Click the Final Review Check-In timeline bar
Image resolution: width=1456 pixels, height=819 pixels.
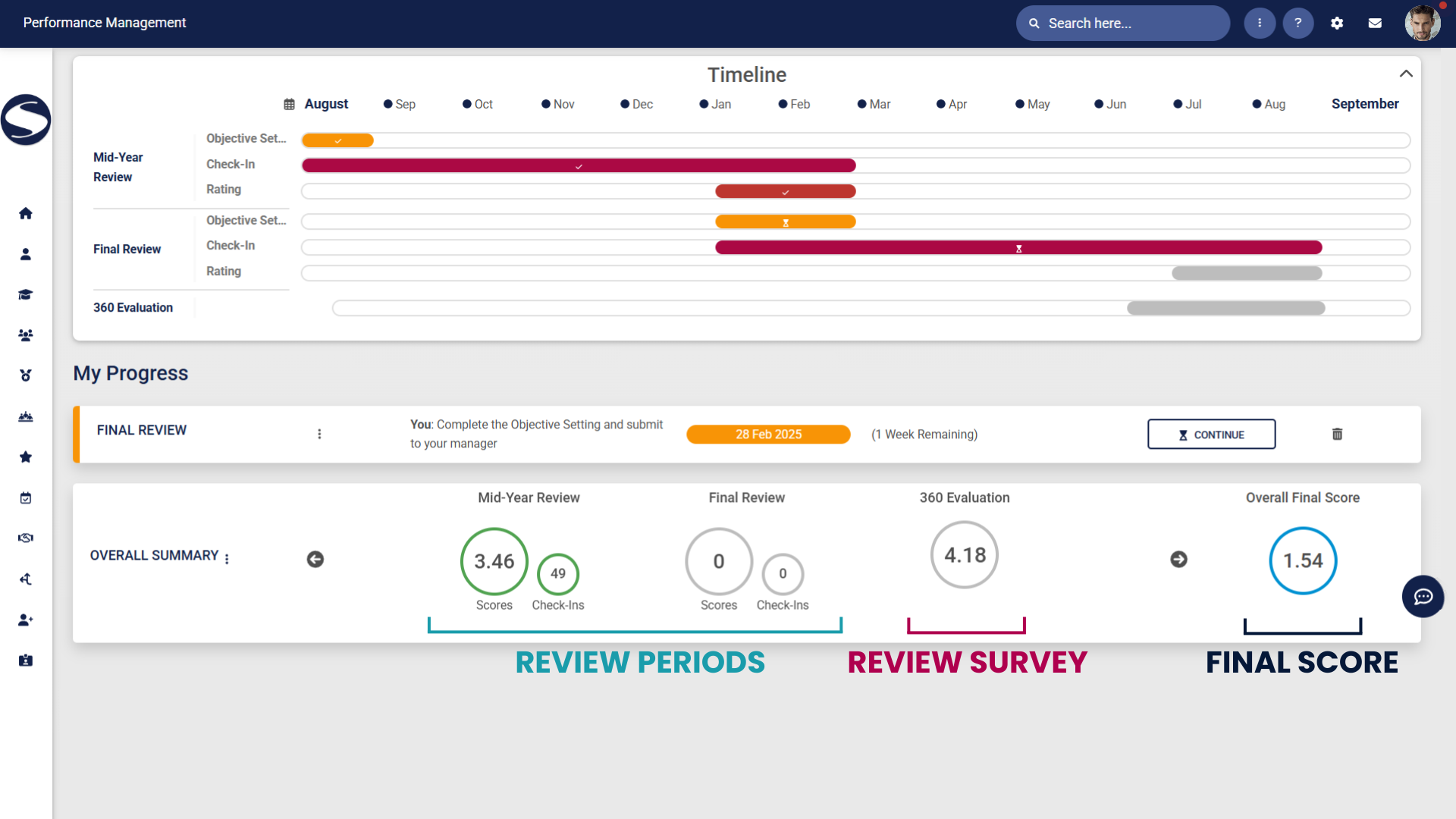(1018, 248)
